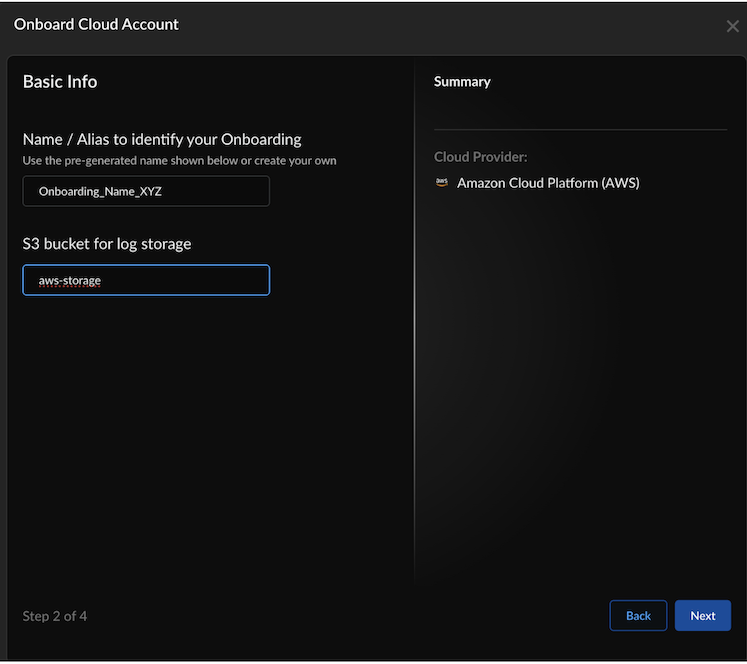
Task: Click the S3 bucket for log storage label
Action: [107, 243]
